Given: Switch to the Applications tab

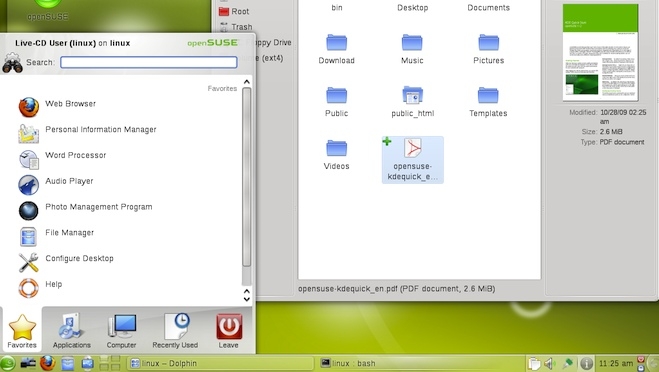Looking at the screenshot, I should pos(71,331).
